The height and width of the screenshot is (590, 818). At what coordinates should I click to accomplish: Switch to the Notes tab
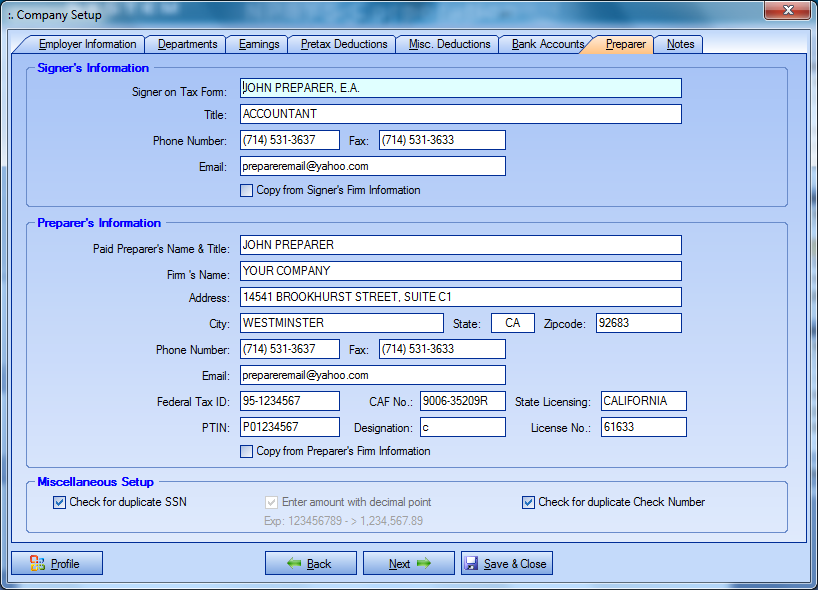pos(680,44)
